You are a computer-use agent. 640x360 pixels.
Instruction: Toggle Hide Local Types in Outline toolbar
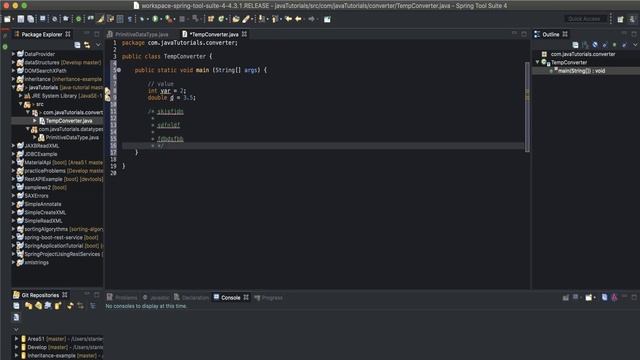point(624,45)
